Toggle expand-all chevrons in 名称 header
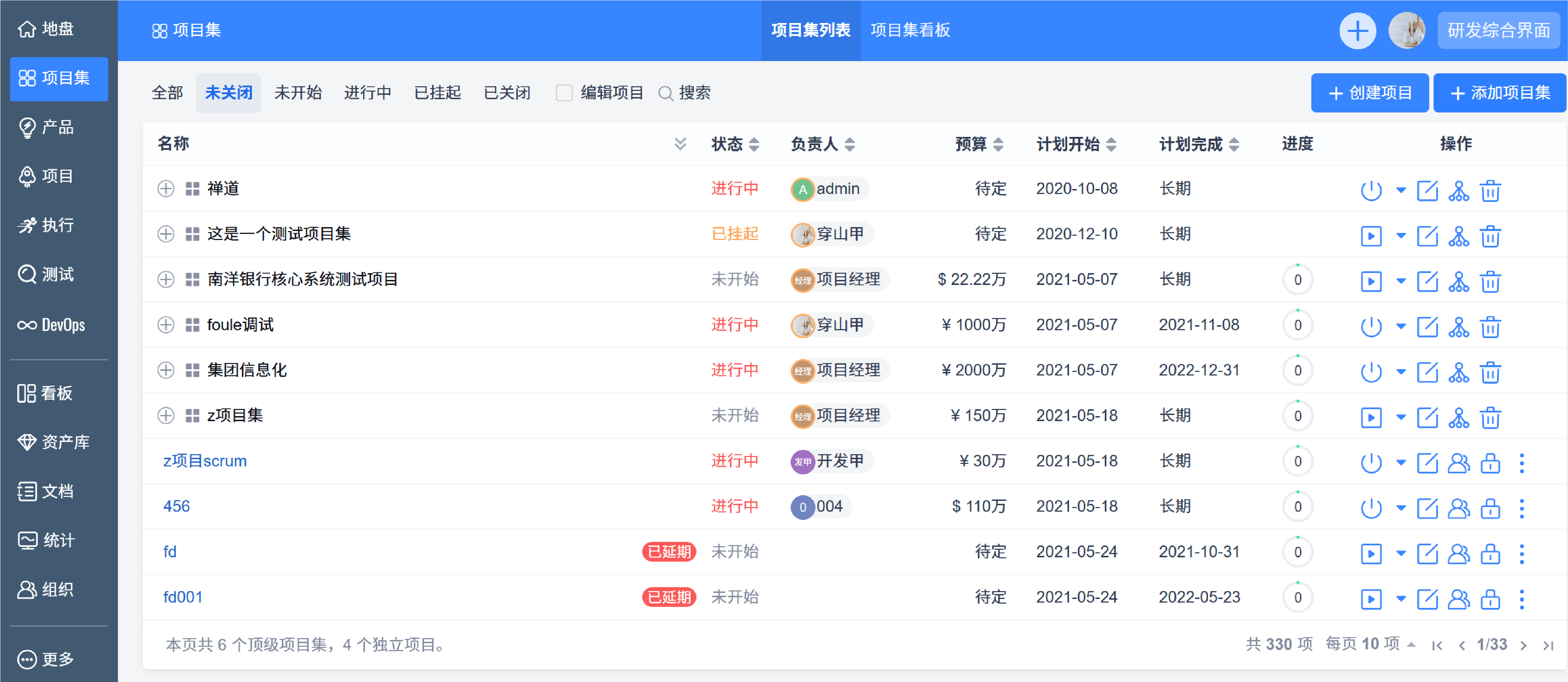The width and height of the screenshot is (1568, 682). coord(680,144)
